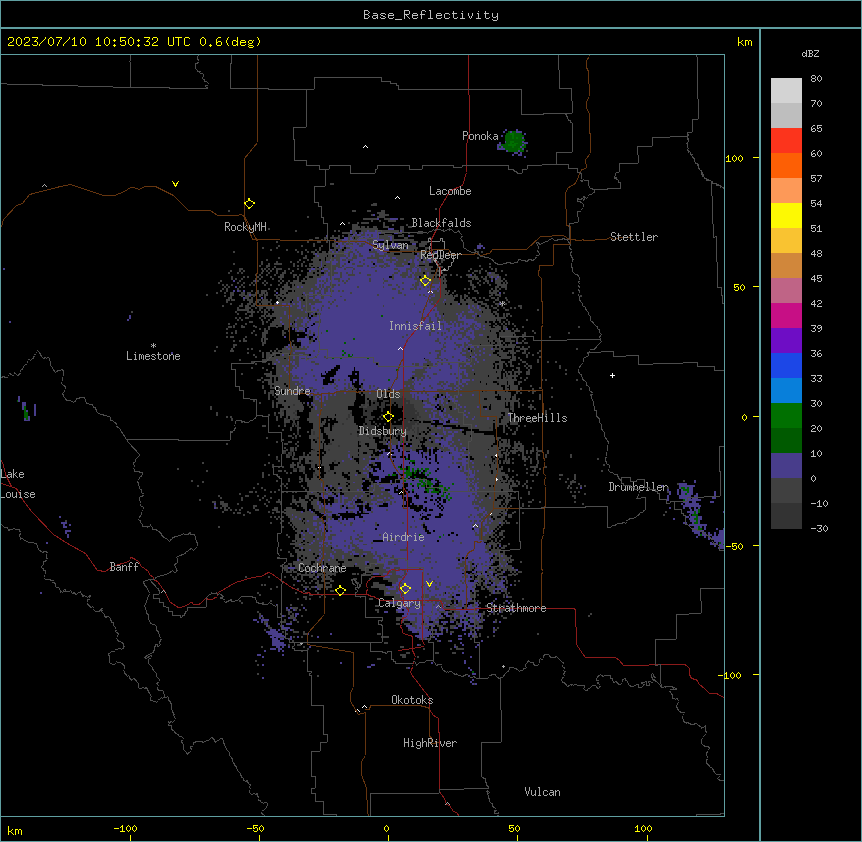Click the -50 tick on right axis
This screenshot has height=842, width=862.
point(733,546)
